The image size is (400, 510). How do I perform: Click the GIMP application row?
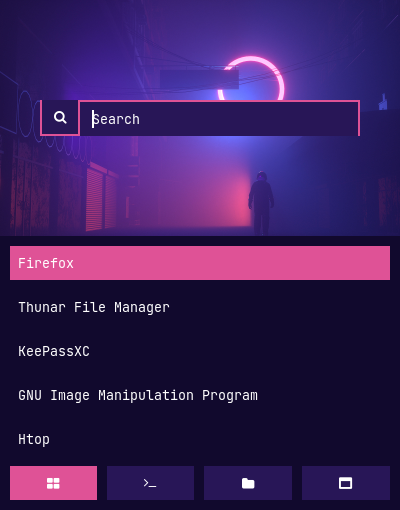(x=200, y=395)
